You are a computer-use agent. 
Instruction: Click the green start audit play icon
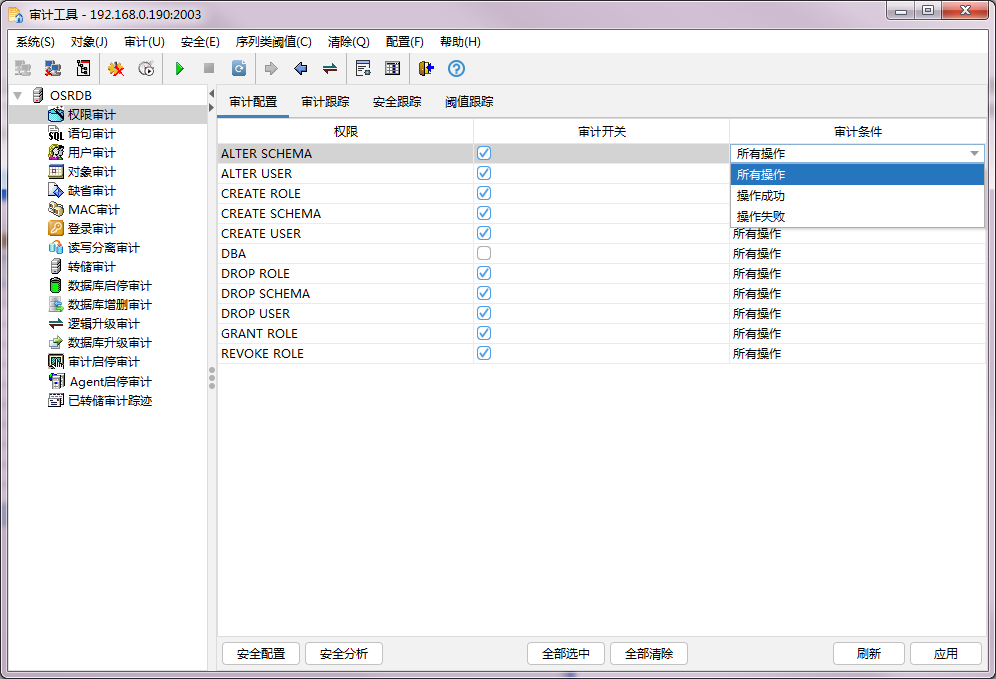pos(180,69)
